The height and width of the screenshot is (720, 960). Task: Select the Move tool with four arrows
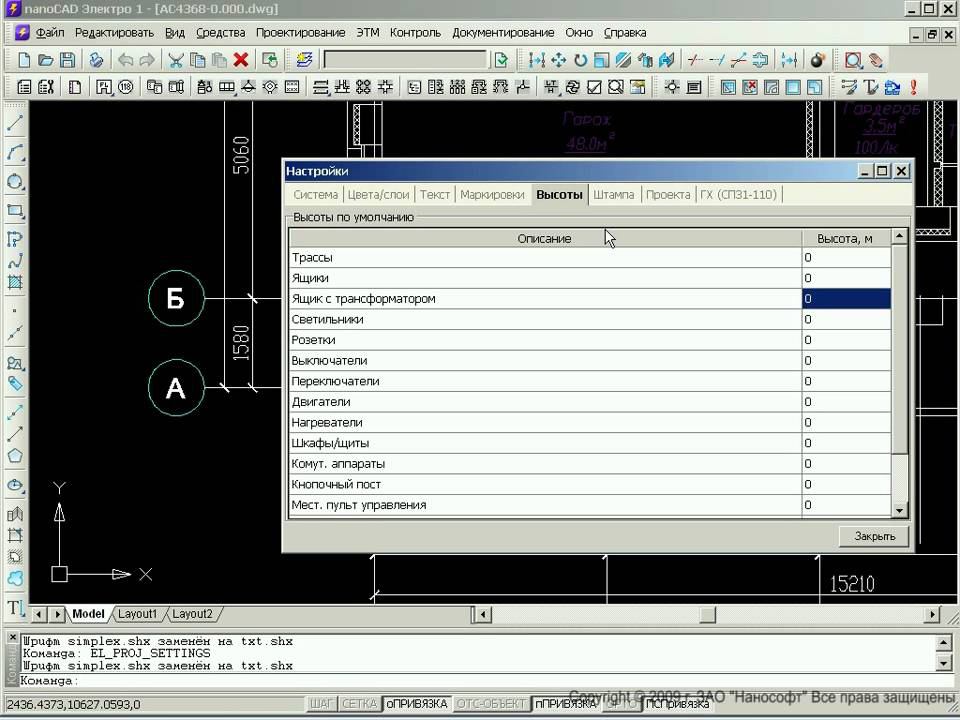pos(558,60)
